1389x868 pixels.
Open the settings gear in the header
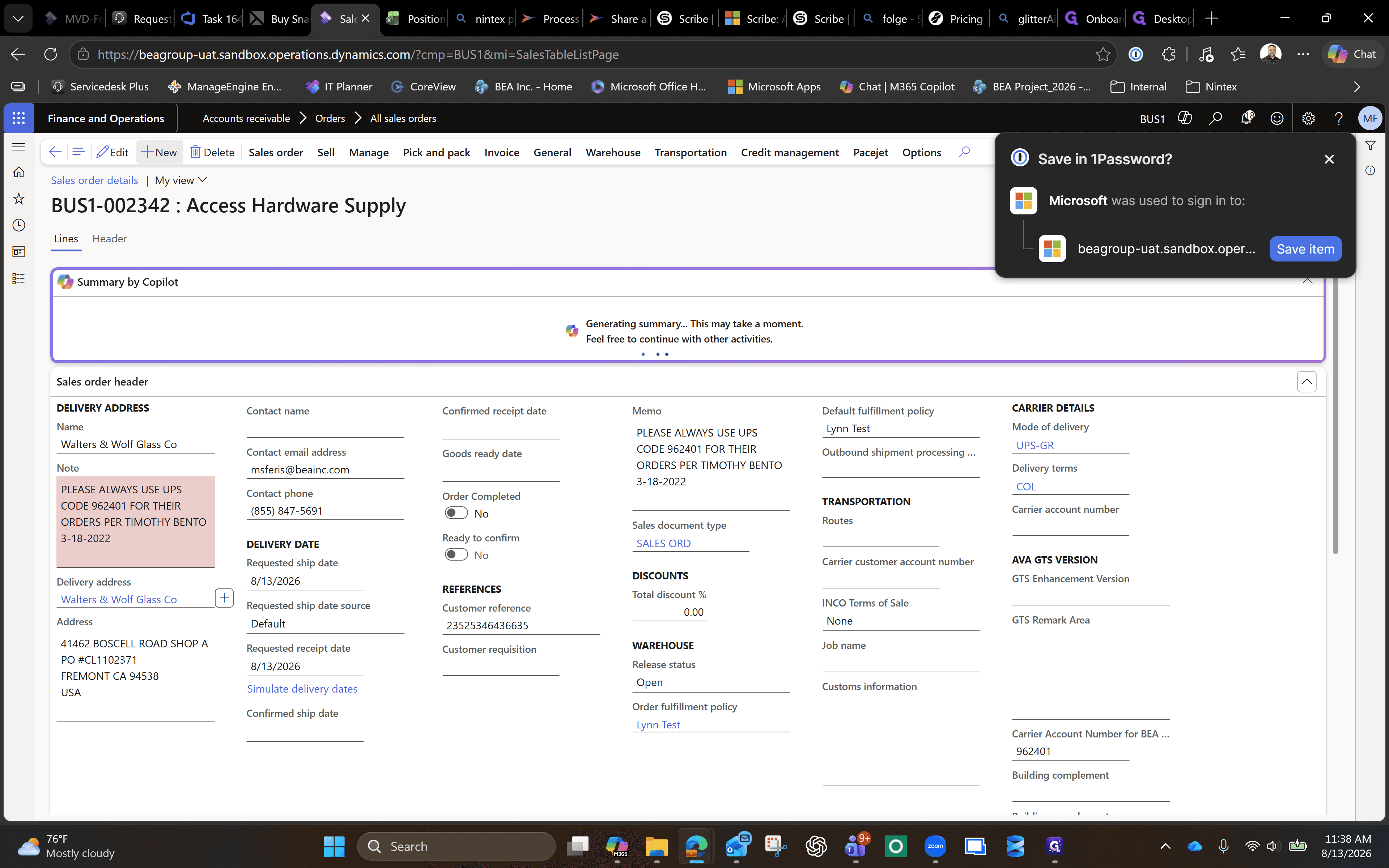click(x=1308, y=118)
